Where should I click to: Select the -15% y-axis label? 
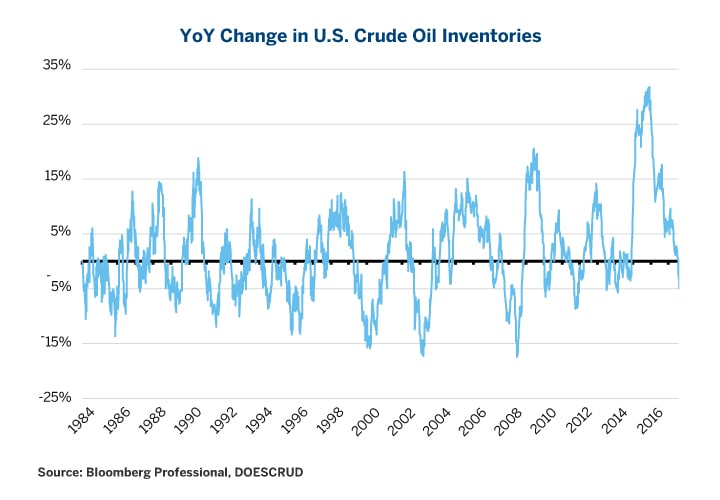[56, 342]
